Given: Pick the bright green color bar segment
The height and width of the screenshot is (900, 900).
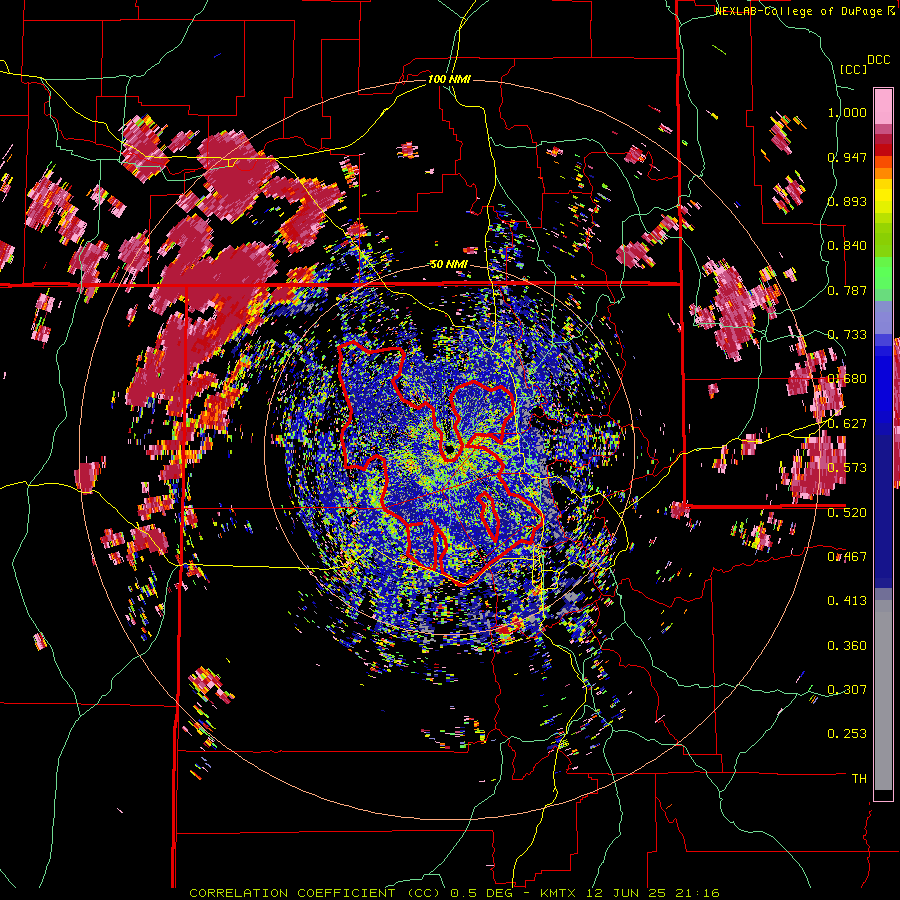Looking at the screenshot, I should click(883, 273).
